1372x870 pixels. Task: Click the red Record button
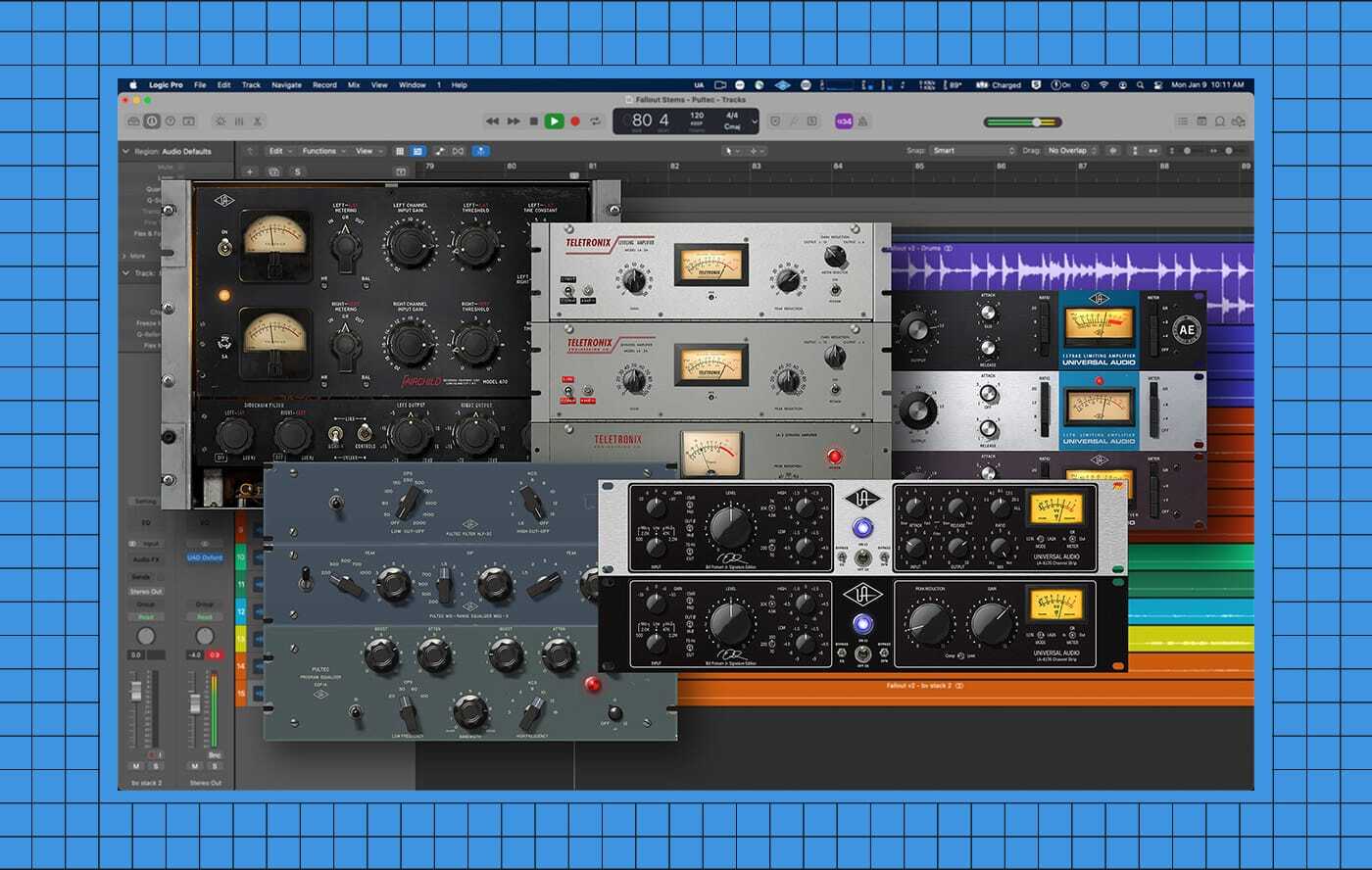(x=575, y=121)
